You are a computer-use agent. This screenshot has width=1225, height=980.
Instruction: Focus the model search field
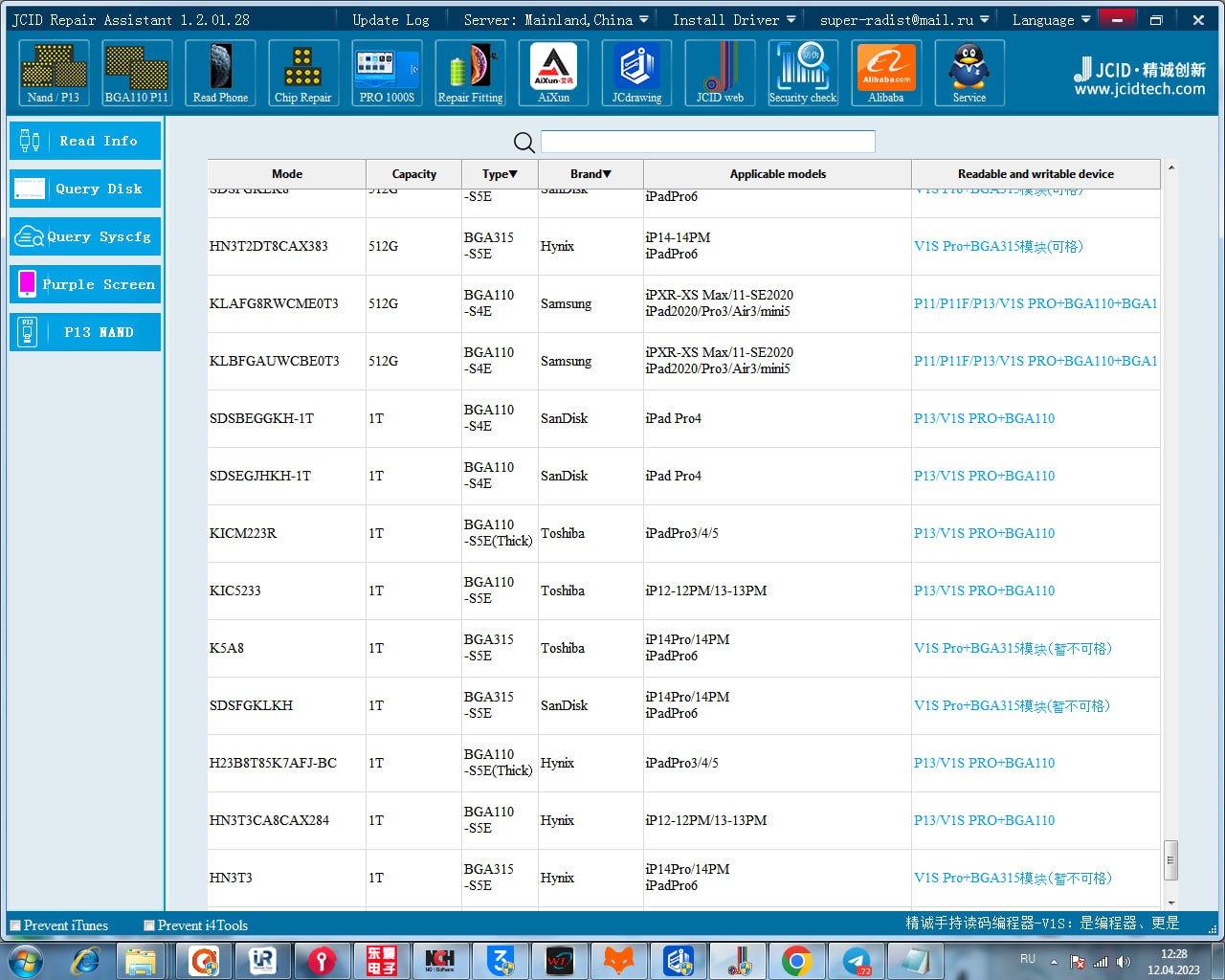click(x=708, y=142)
